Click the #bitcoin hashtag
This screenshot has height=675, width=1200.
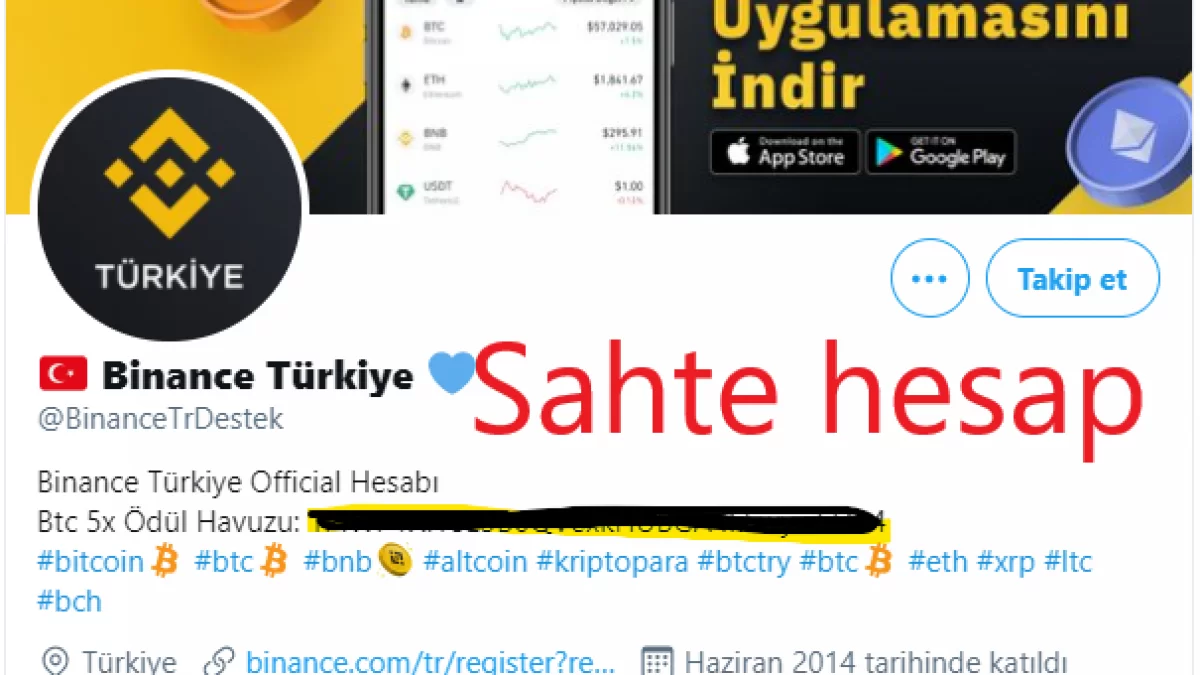coord(91,562)
